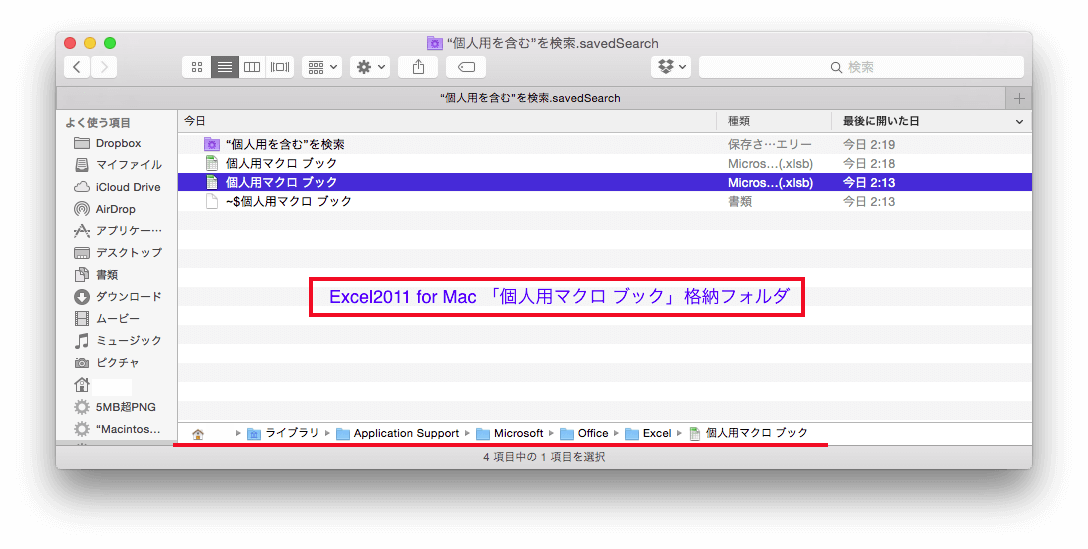The width and height of the screenshot is (1088, 549).
Task: Select the ~$個人用マクロ ブック file row
Action: click(604, 201)
